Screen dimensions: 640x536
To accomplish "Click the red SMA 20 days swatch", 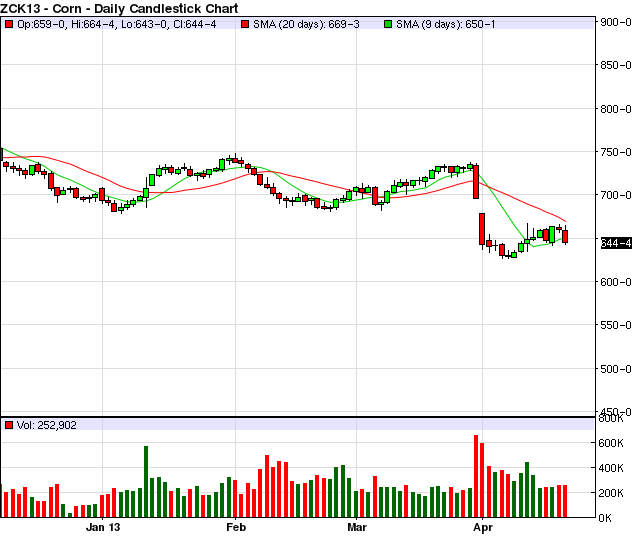I will (245, 24).
